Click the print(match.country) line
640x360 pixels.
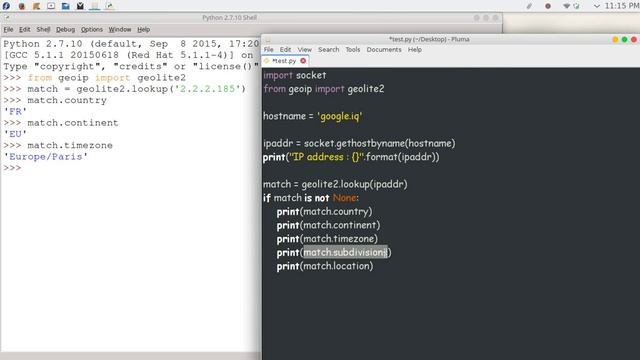tap(324, 212)
